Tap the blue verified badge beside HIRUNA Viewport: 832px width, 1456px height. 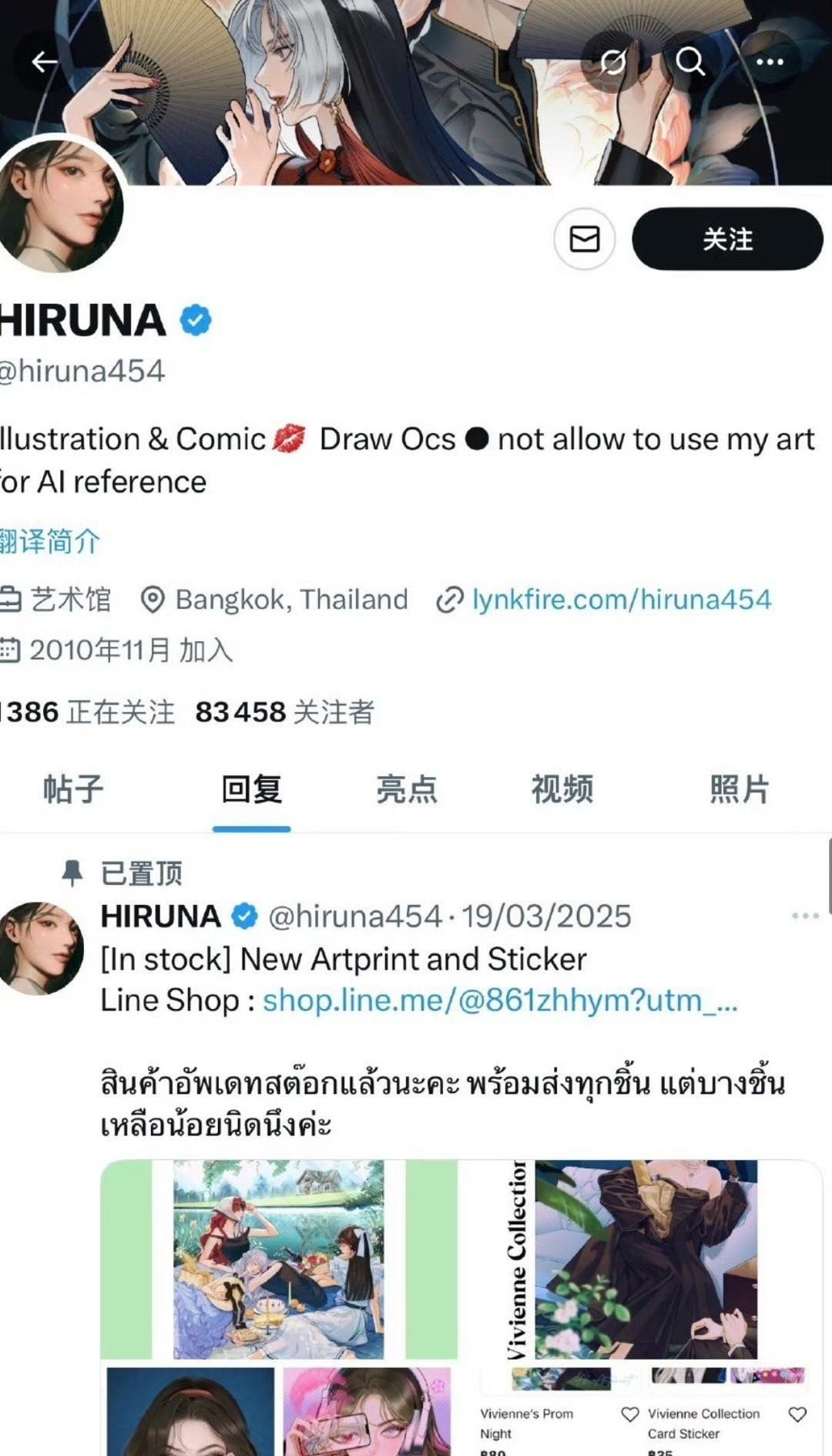pos(196,320)
